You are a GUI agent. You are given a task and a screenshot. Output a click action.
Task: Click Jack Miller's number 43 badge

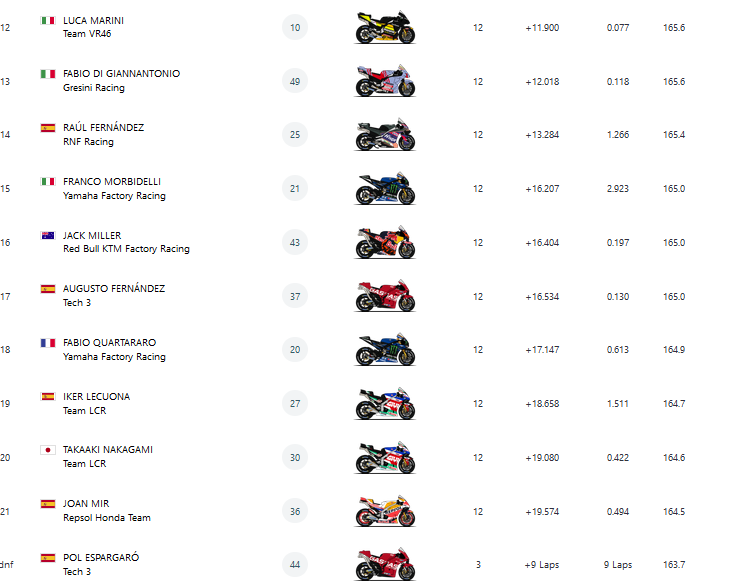[x=295, y=242]
